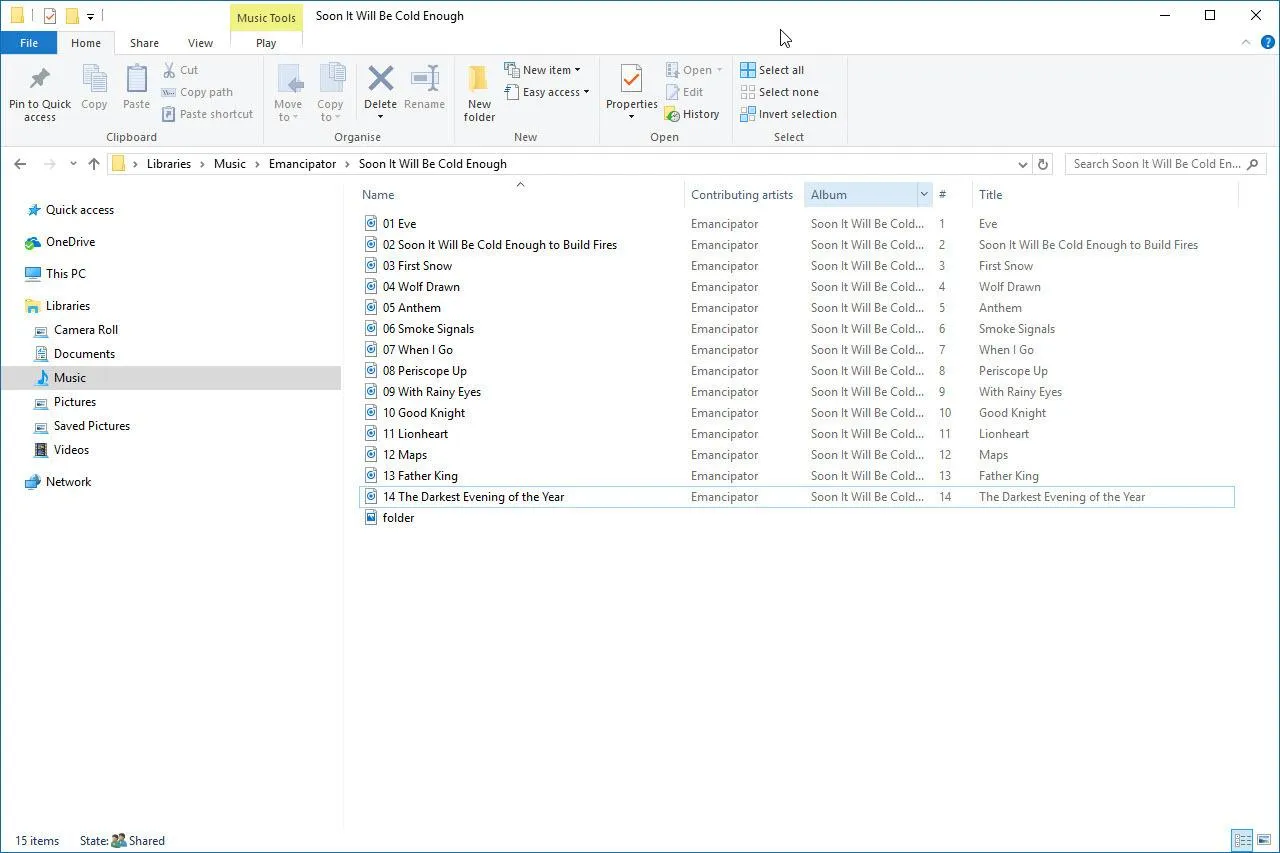Open the History button
This screenshot has width=1280, height=853.
coord(692,114)
